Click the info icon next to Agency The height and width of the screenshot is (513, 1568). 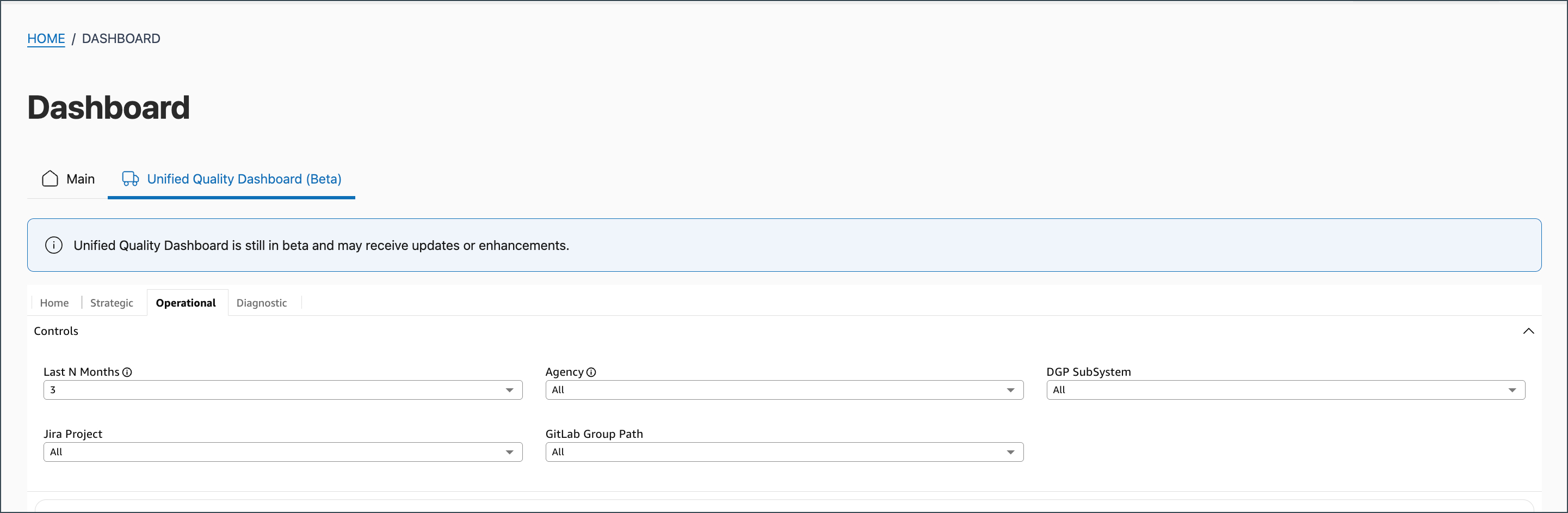click(591, 372)
